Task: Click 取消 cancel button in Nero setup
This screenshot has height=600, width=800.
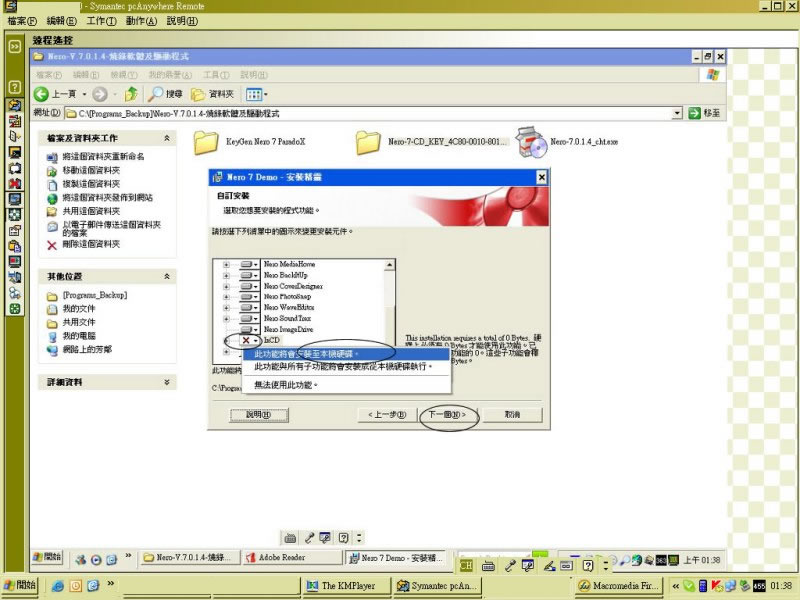Action: (512, 414)
